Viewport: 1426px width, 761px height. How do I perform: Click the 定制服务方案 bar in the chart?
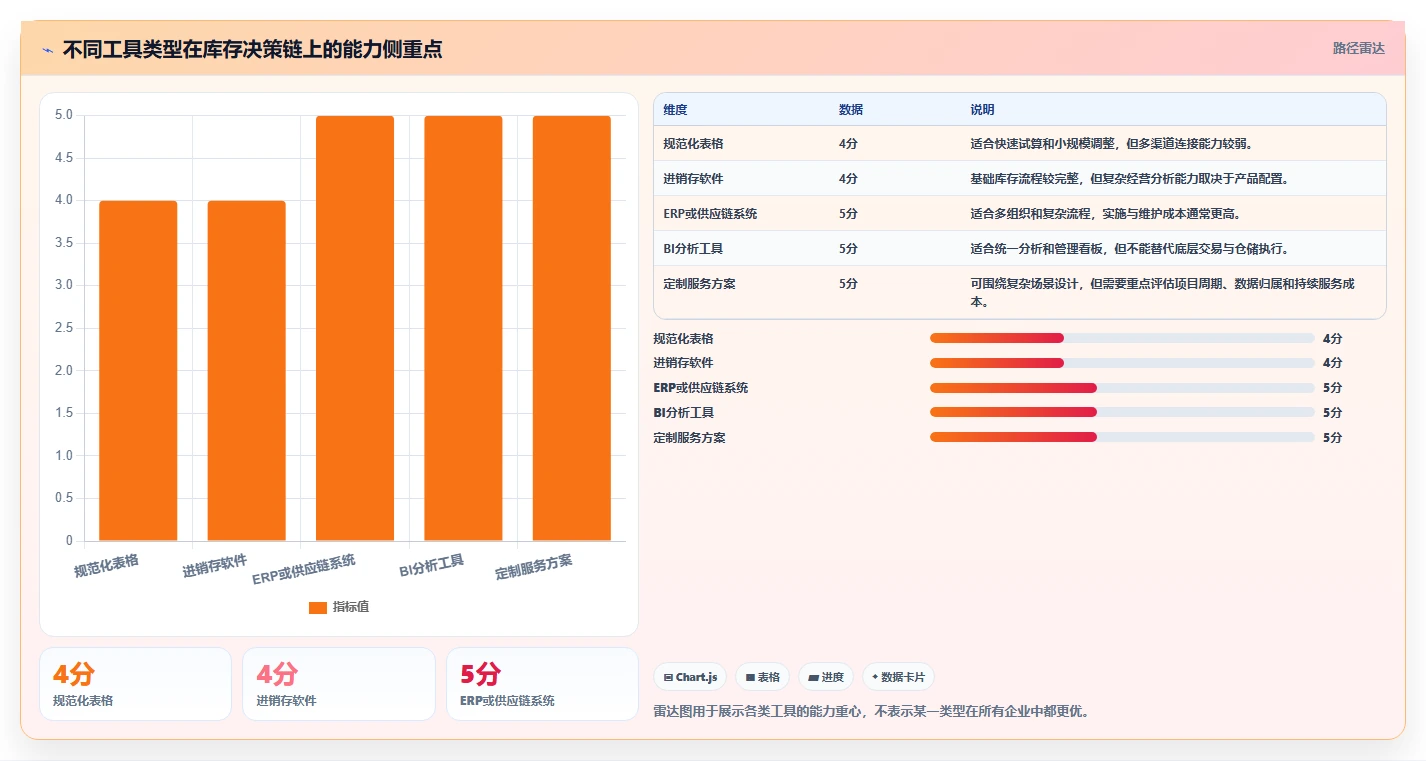point(571,328)
